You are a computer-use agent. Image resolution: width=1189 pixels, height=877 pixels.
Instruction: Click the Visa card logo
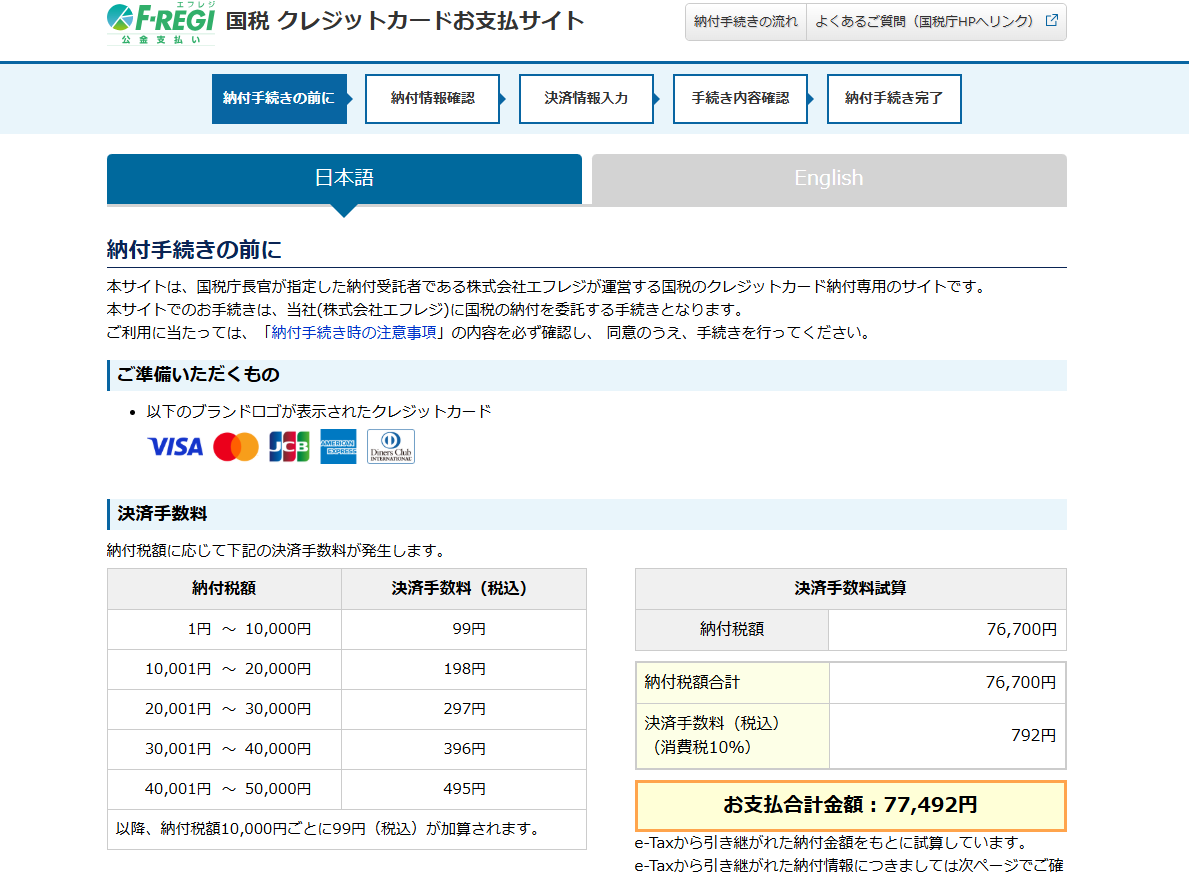click(x=175, y=447)
